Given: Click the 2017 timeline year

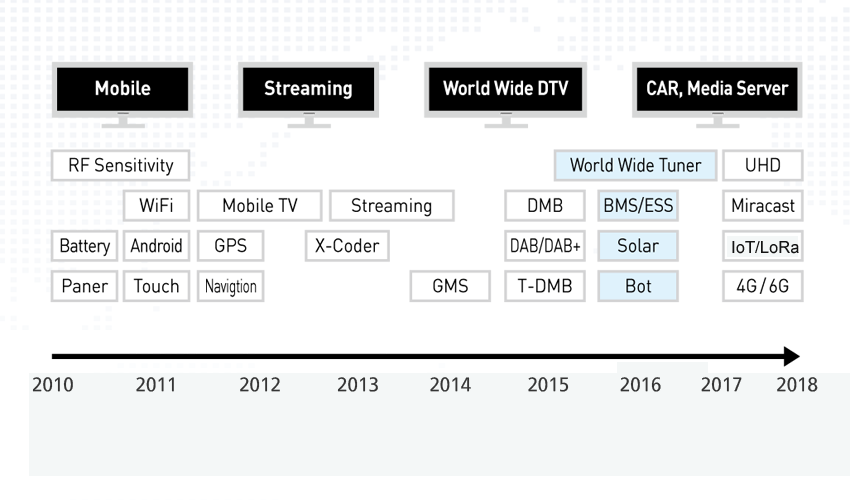Looking at the screenshot, I should [721, 384].
